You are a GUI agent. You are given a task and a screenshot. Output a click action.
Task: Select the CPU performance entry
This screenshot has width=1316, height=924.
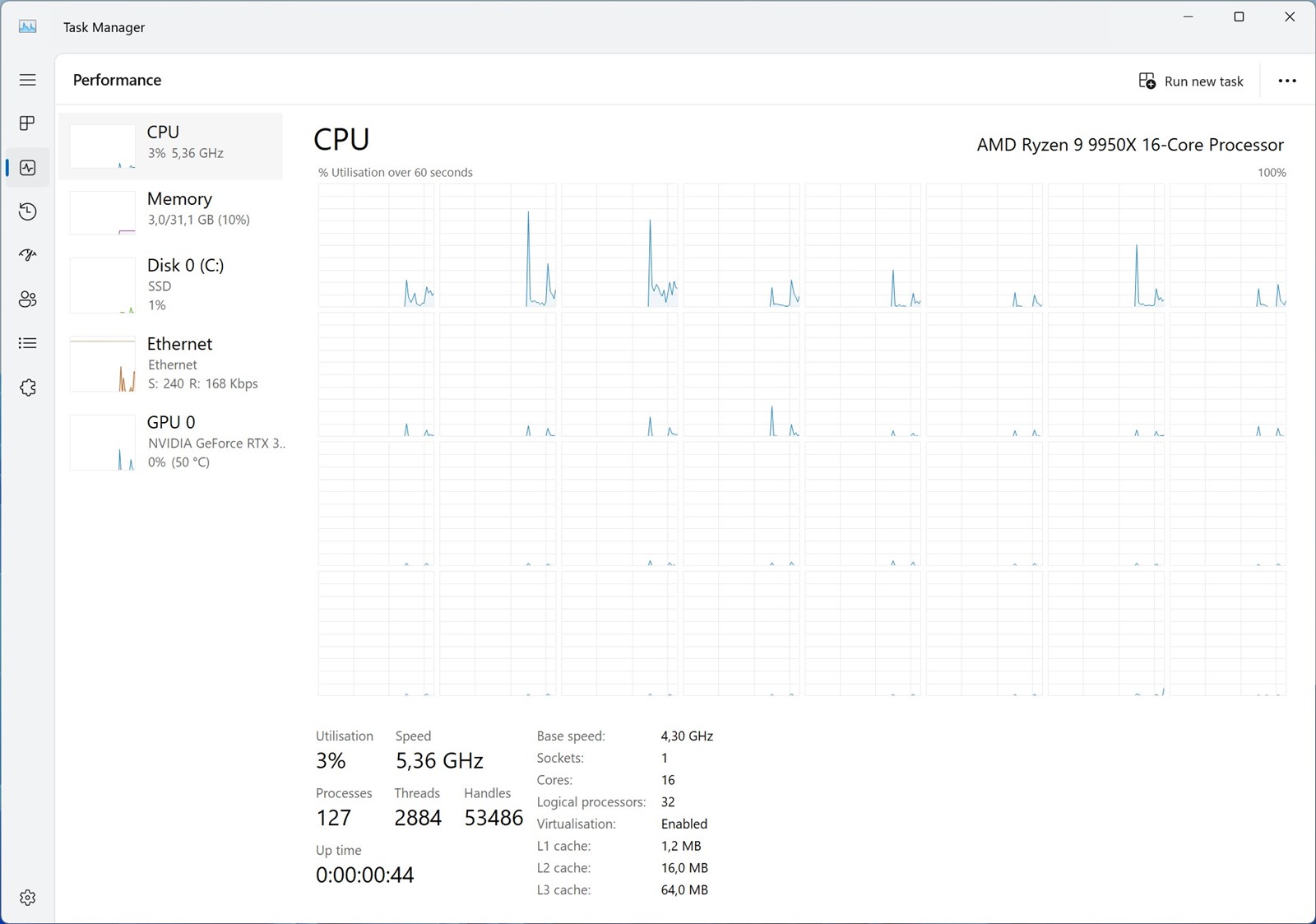(171, 146)
